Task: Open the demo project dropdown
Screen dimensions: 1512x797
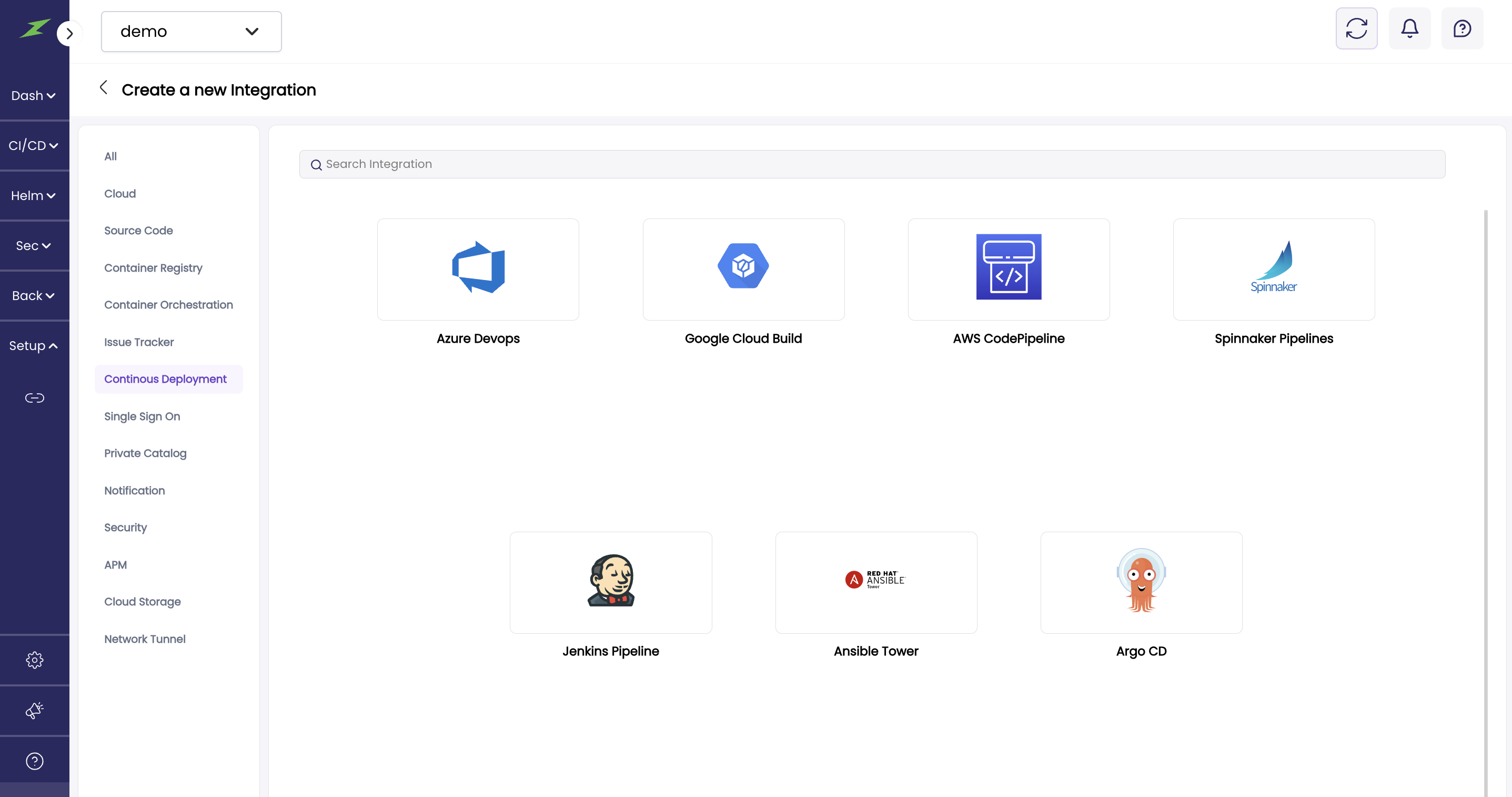Action: coord(191,32)
